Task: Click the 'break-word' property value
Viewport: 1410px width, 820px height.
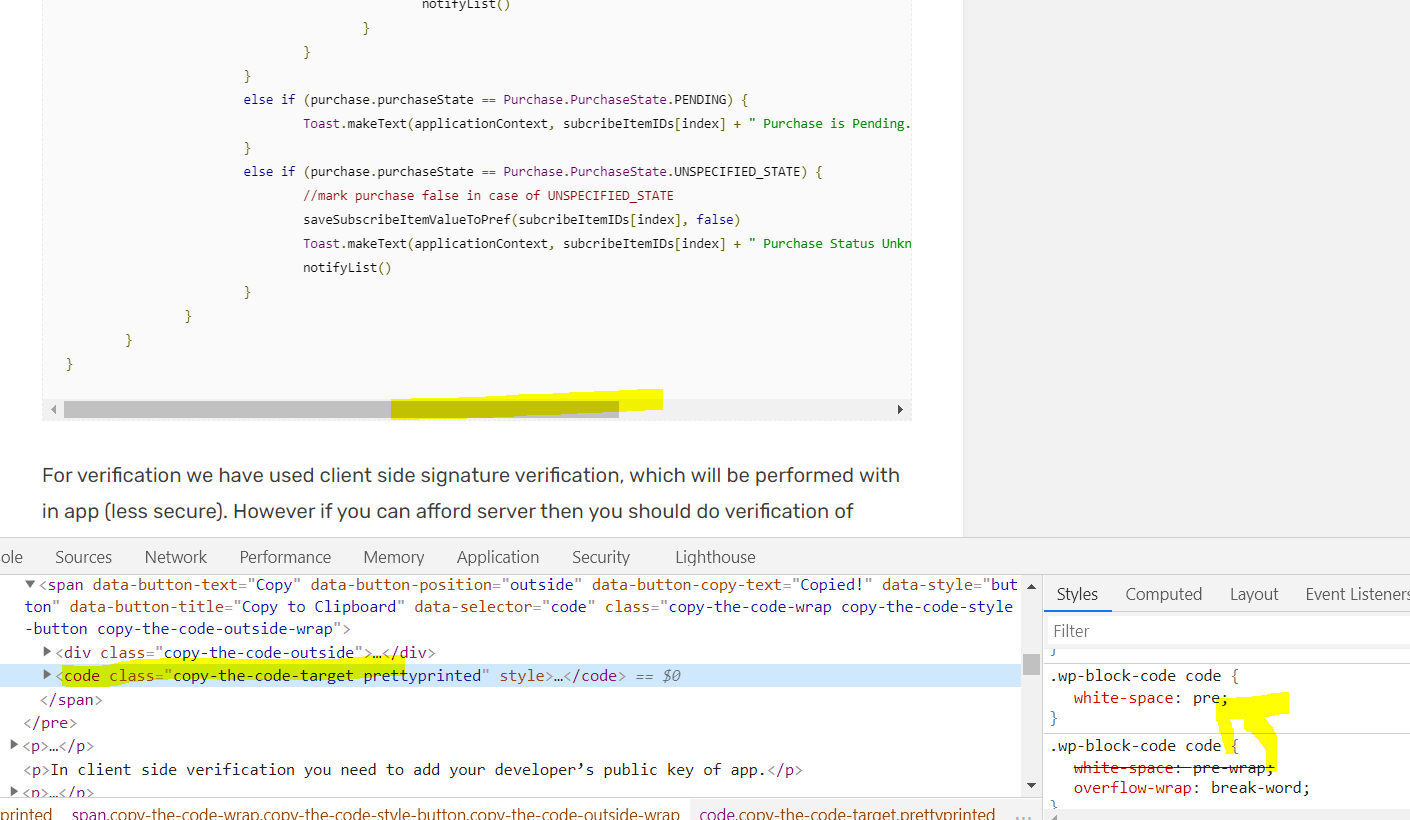Action: 1256,788
